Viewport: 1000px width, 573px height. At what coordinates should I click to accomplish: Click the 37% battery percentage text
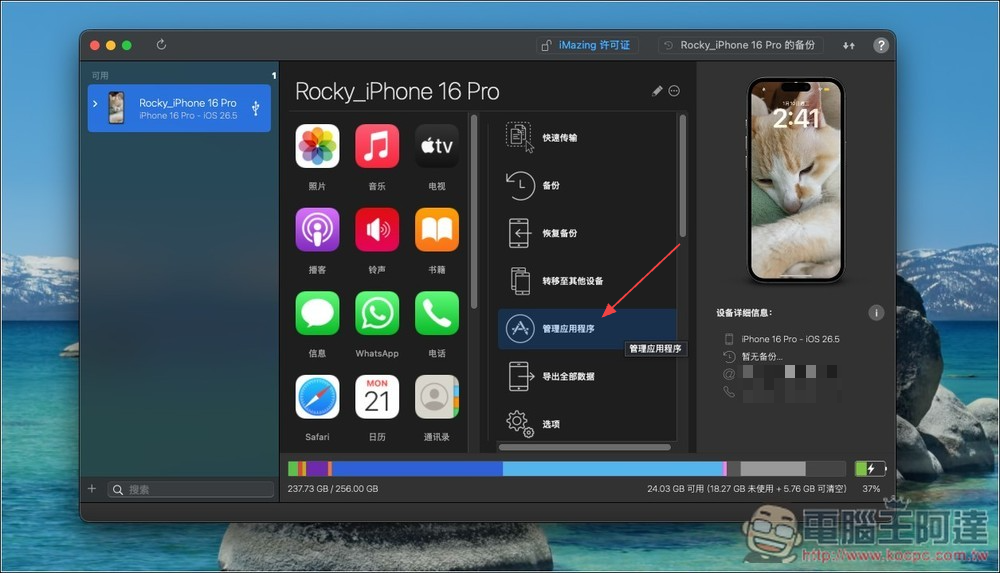pos(871,489)
